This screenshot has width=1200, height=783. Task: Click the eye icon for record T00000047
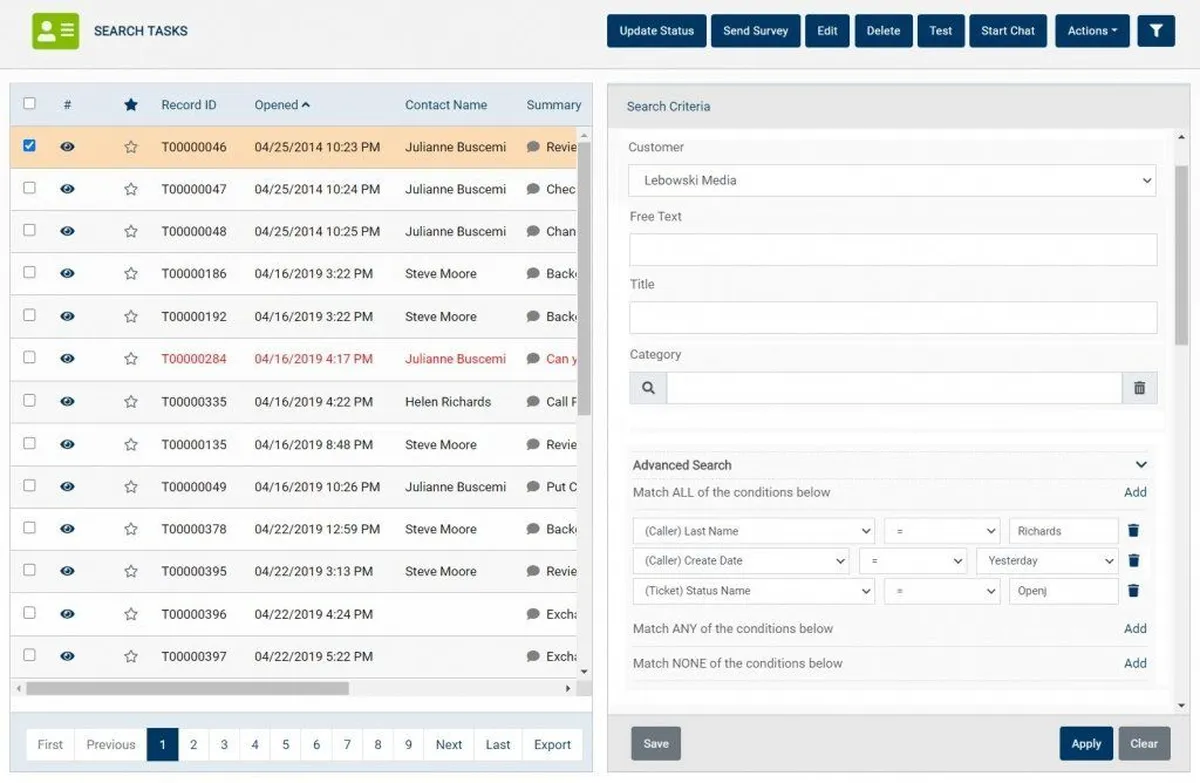(x=67, y=189)
